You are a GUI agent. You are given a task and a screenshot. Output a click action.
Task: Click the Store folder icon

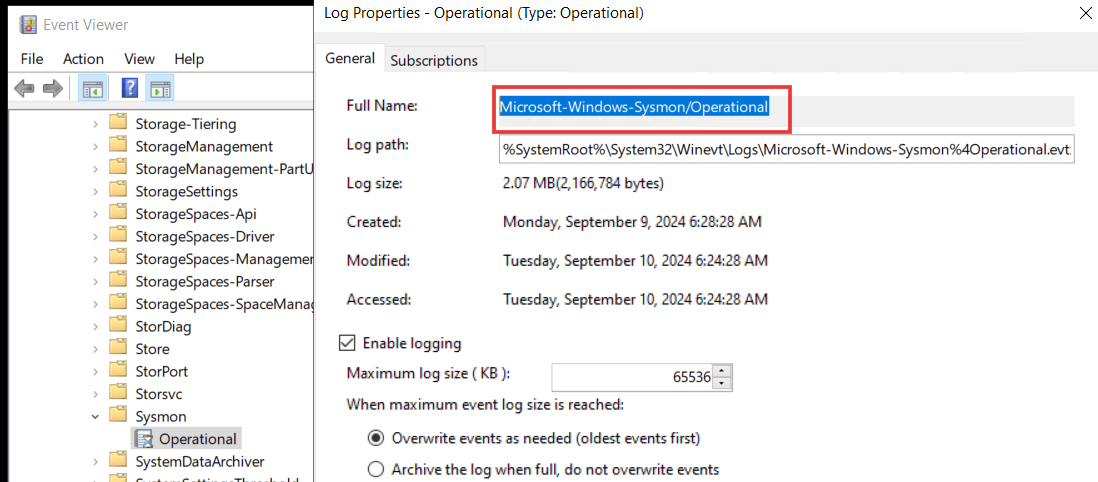coord(118,348)
